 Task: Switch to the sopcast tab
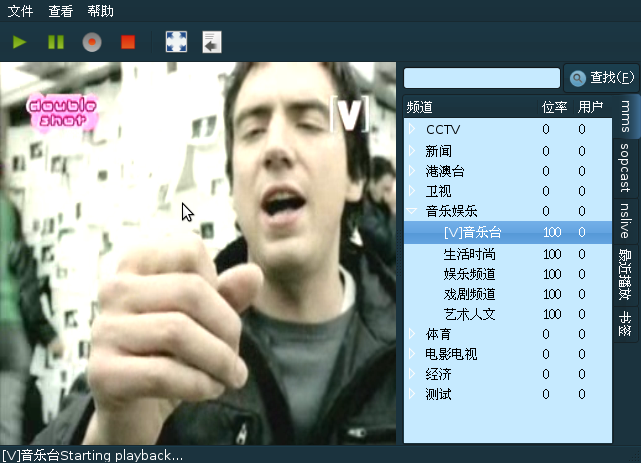coord(625,168)
